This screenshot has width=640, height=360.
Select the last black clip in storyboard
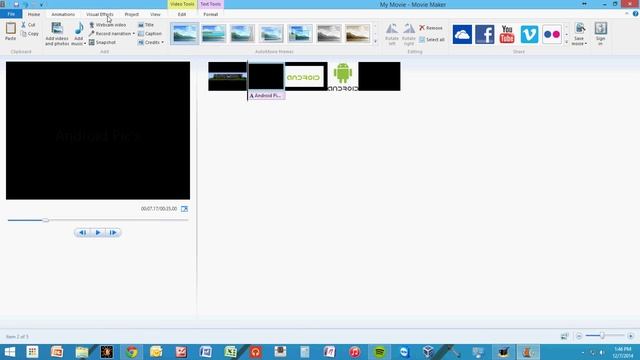tap(379, 76)
